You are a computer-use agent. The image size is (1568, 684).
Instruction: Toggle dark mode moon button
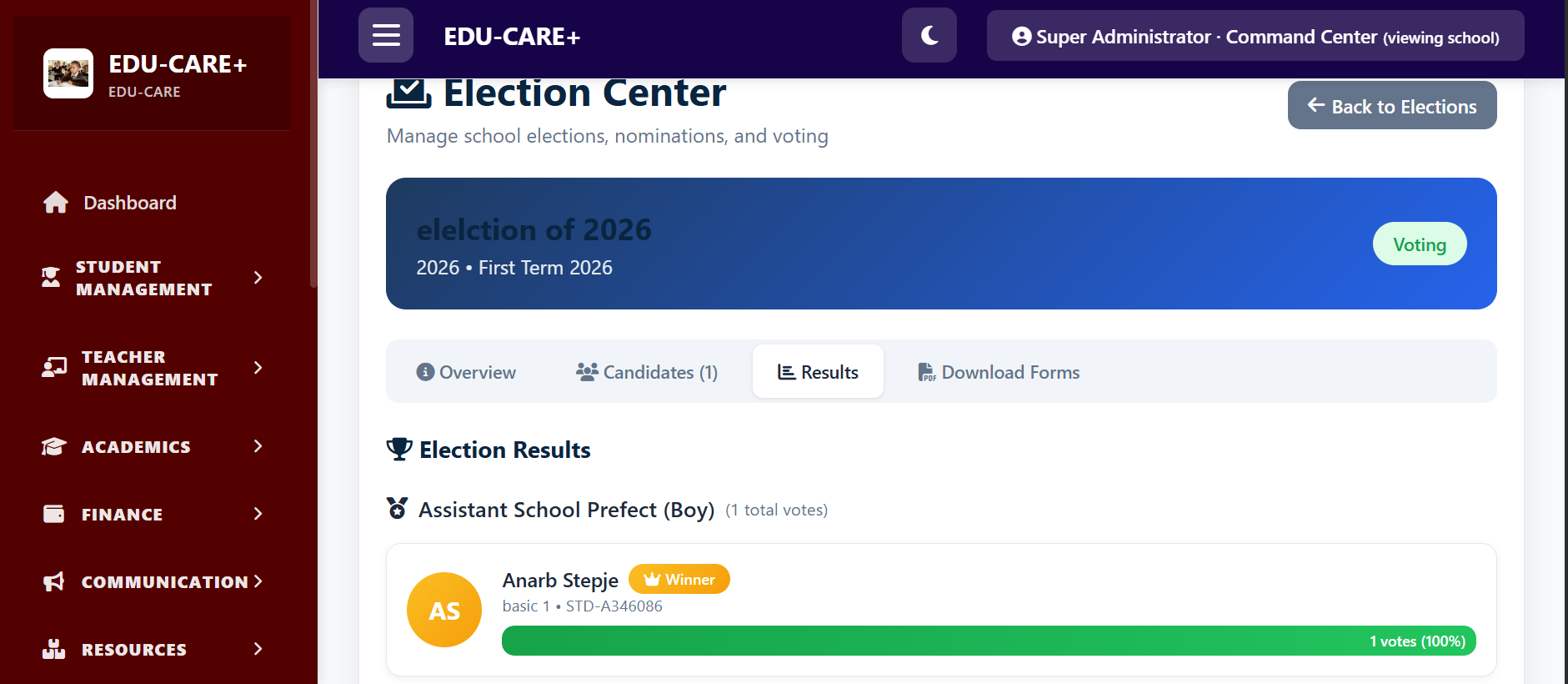pyautogui.click(x=929, y=35)
